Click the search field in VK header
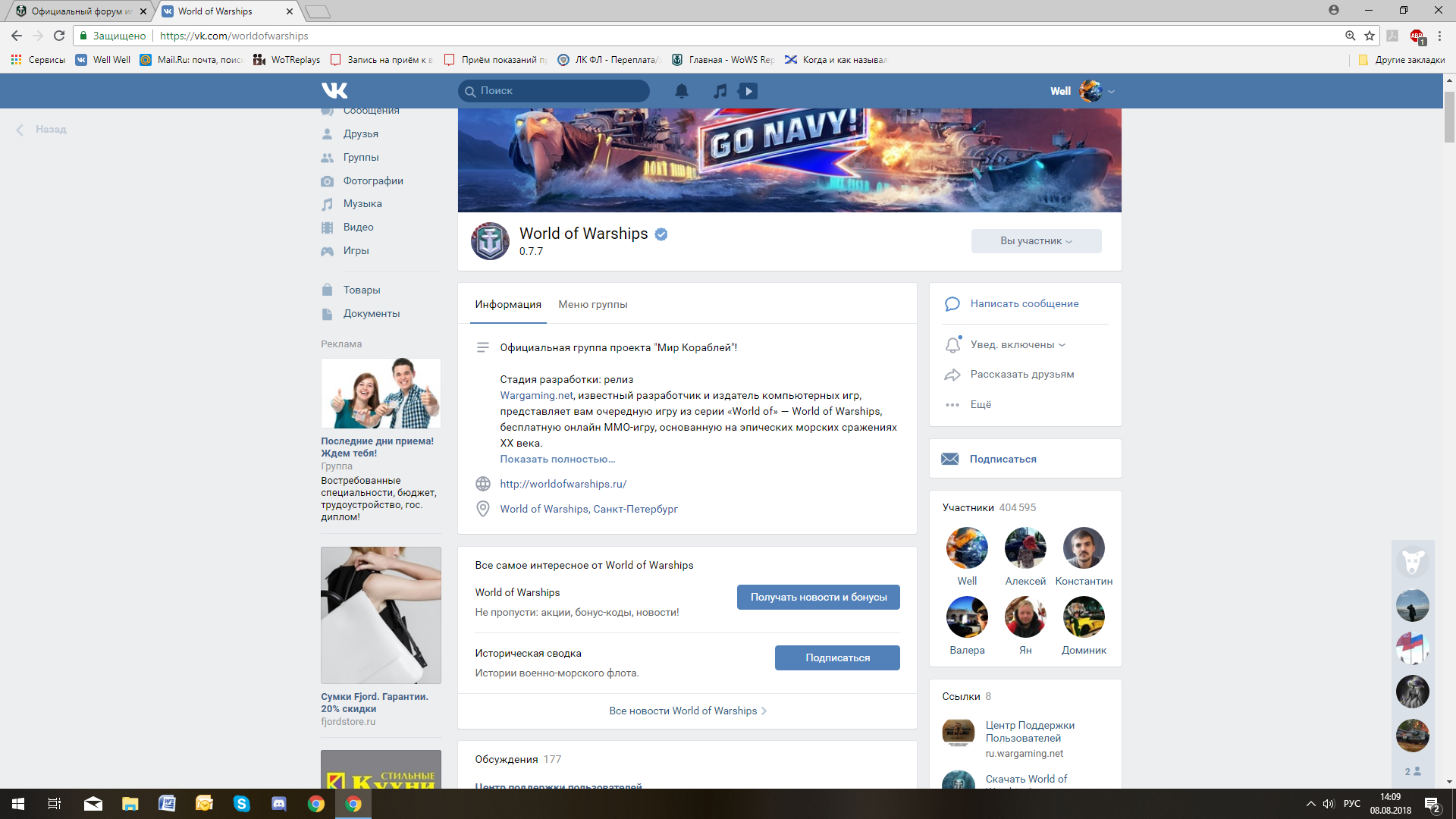 (x=554, y=91)
